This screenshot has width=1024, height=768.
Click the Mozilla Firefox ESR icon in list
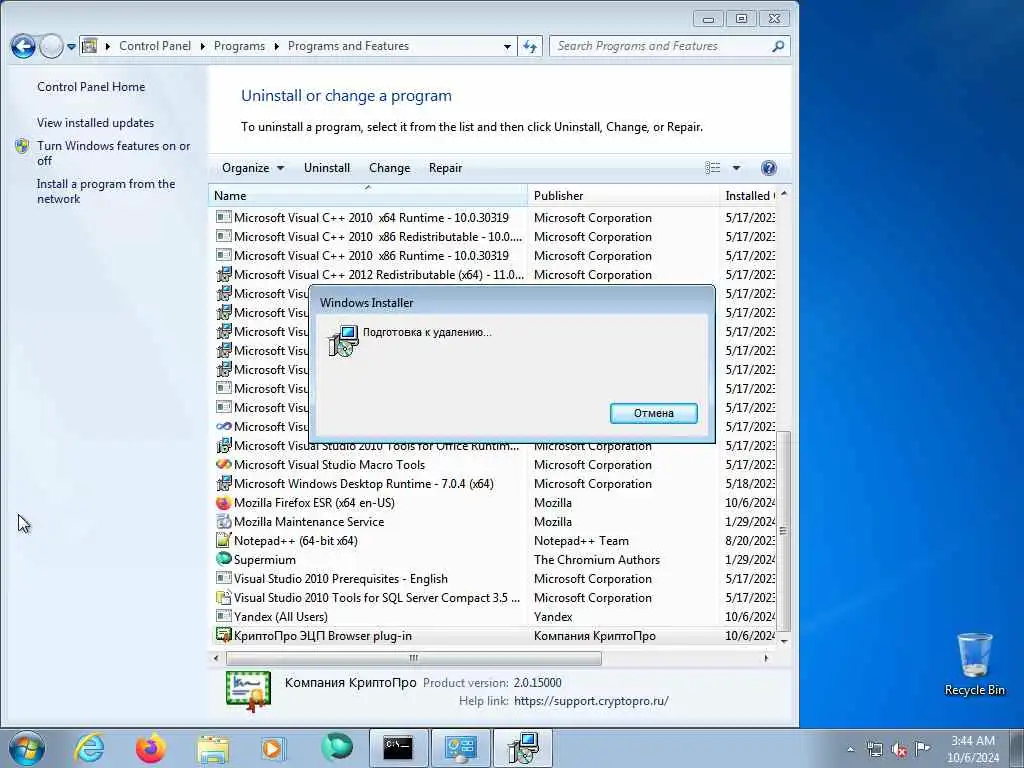223,503
